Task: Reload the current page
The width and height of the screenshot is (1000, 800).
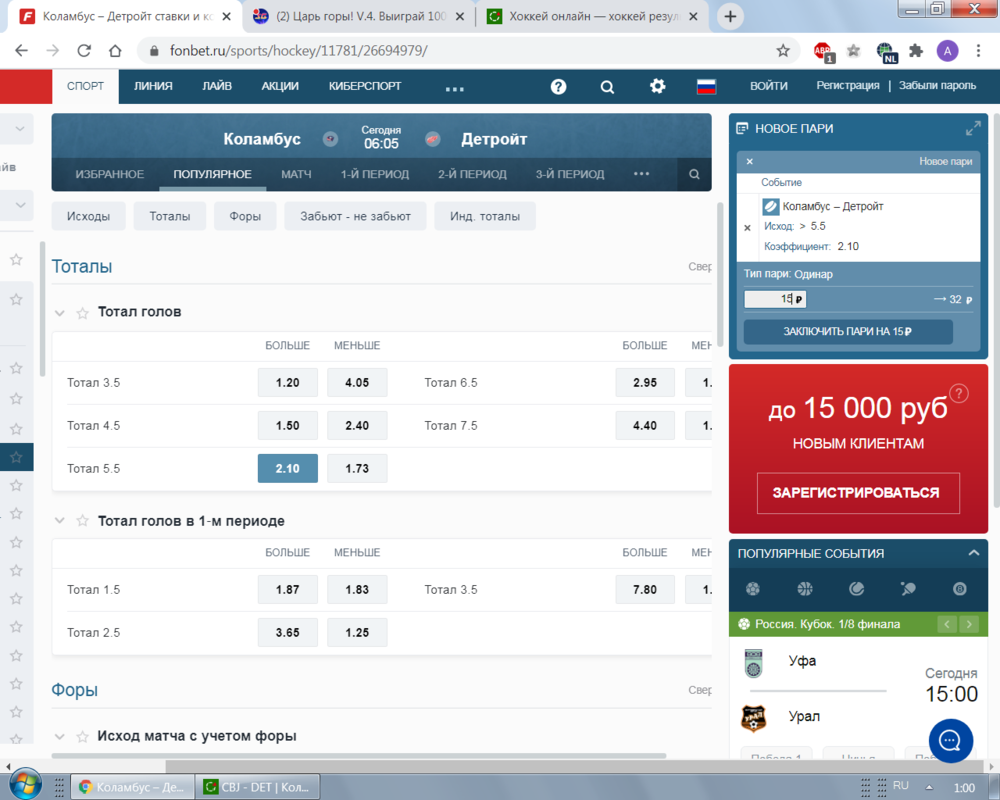Action: tap(84, 50)
